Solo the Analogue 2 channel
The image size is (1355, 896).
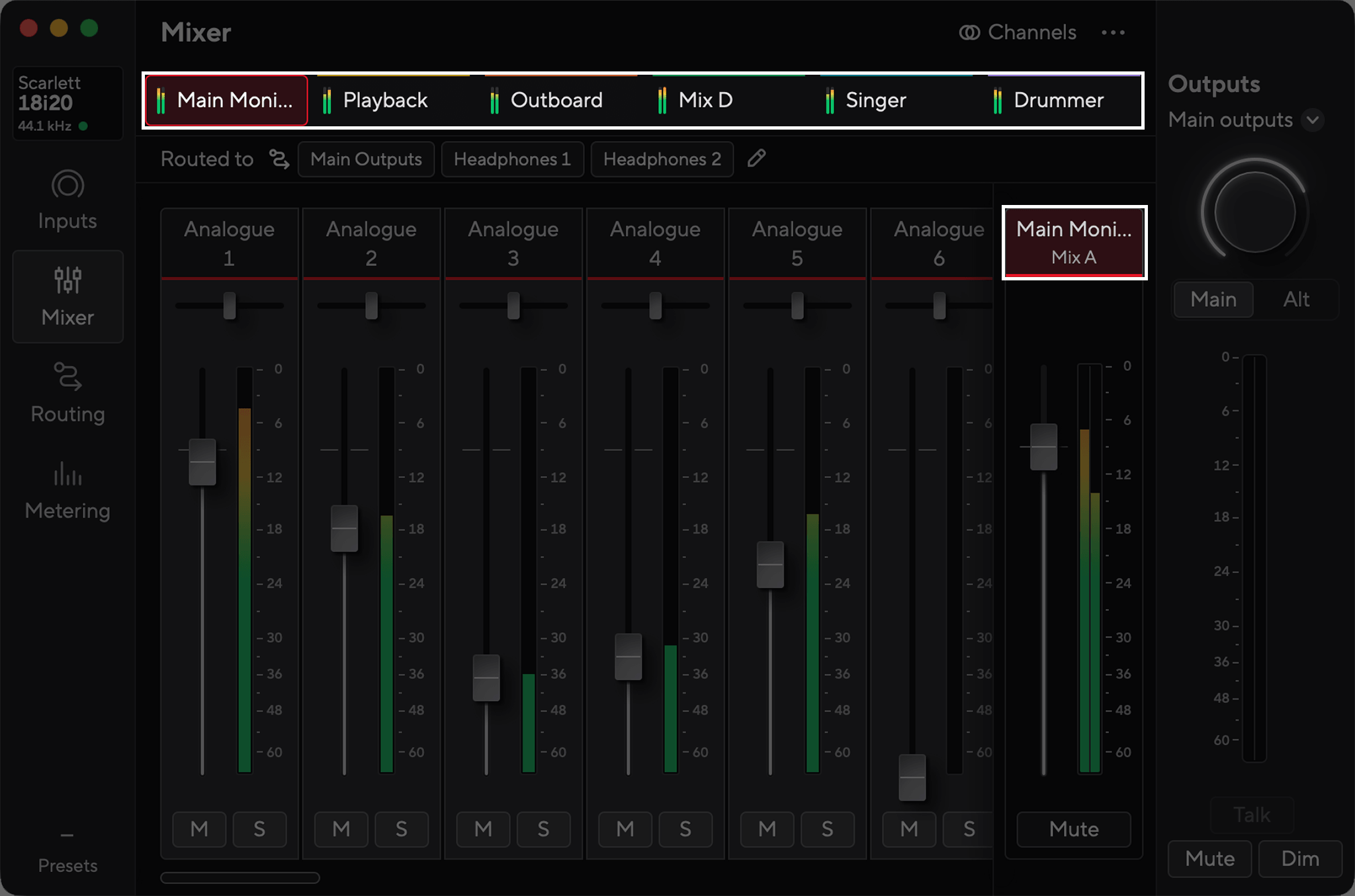coord(402,829)
